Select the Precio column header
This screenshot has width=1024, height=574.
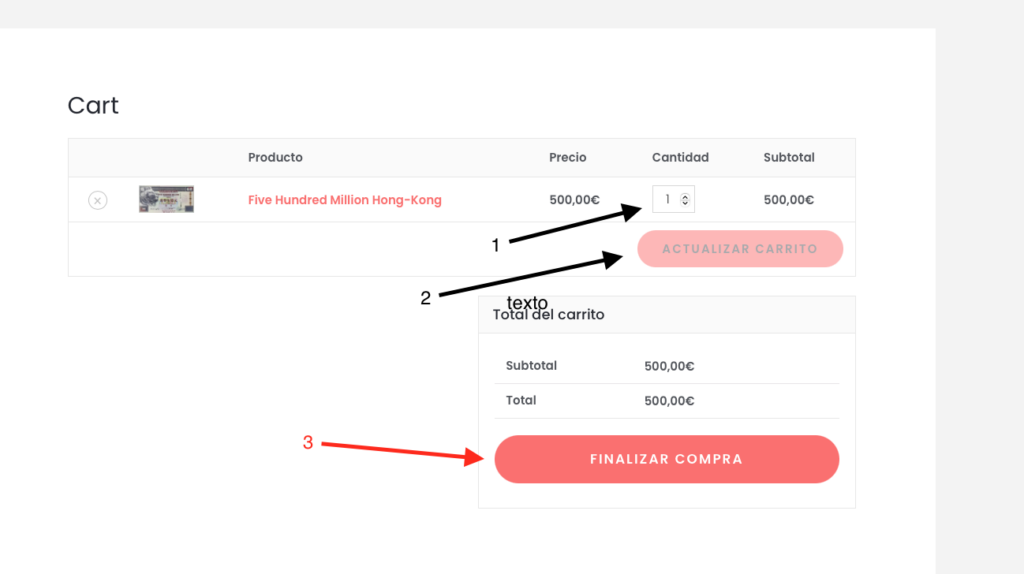pos(567,157)
